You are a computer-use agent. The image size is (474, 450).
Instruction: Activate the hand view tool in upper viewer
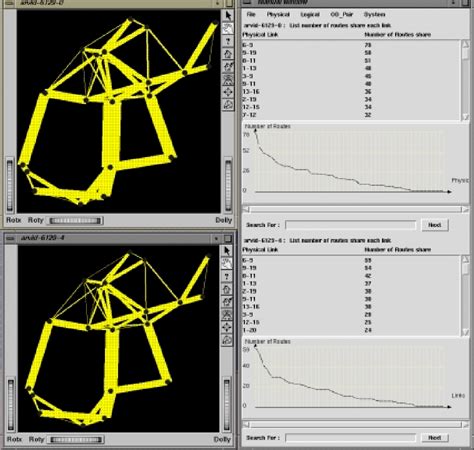point(228,28)
